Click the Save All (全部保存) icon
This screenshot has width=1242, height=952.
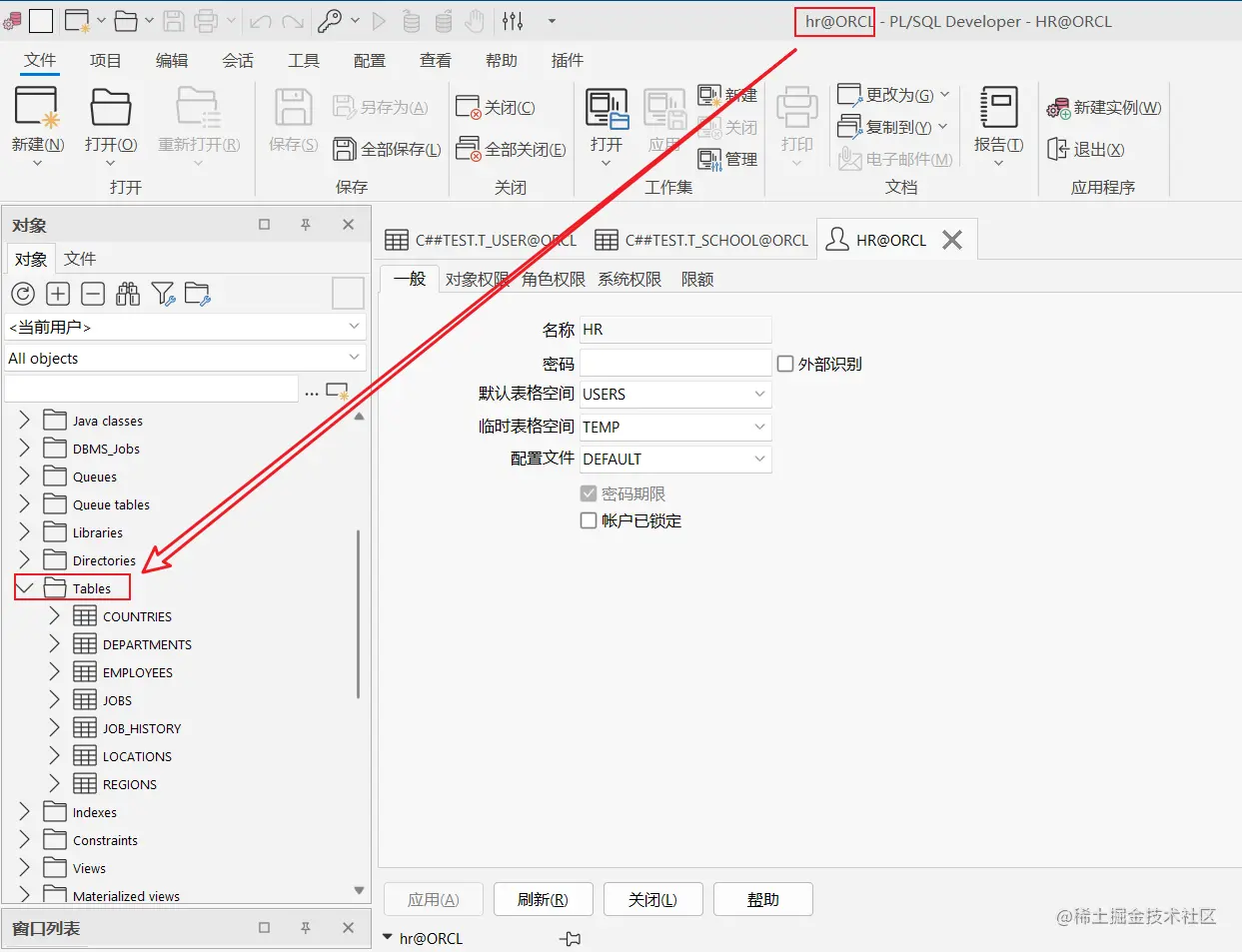344,149
